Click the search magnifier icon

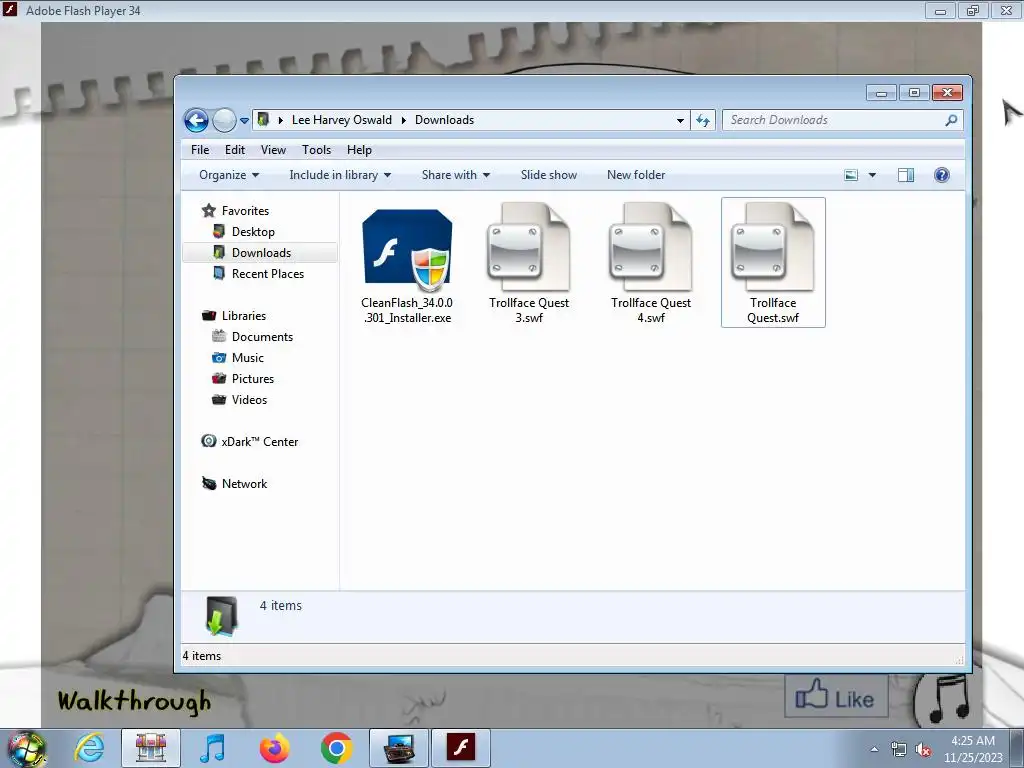pos(952,120)
